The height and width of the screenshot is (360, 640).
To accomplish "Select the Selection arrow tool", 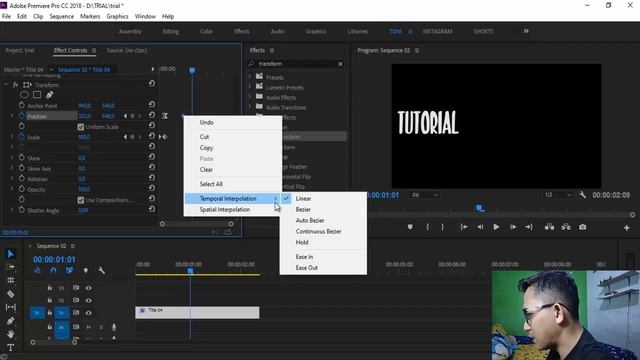I will coord(11,254).
